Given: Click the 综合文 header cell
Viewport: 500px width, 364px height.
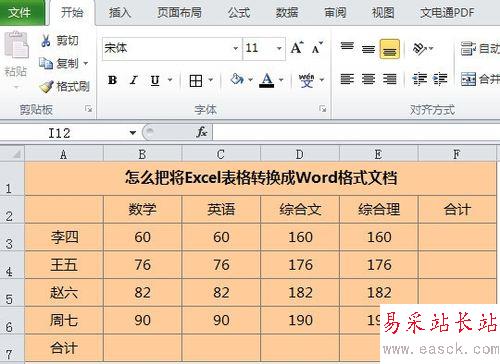Looking at the screenshot, I should pyautogui.click(x=300, y=209).
